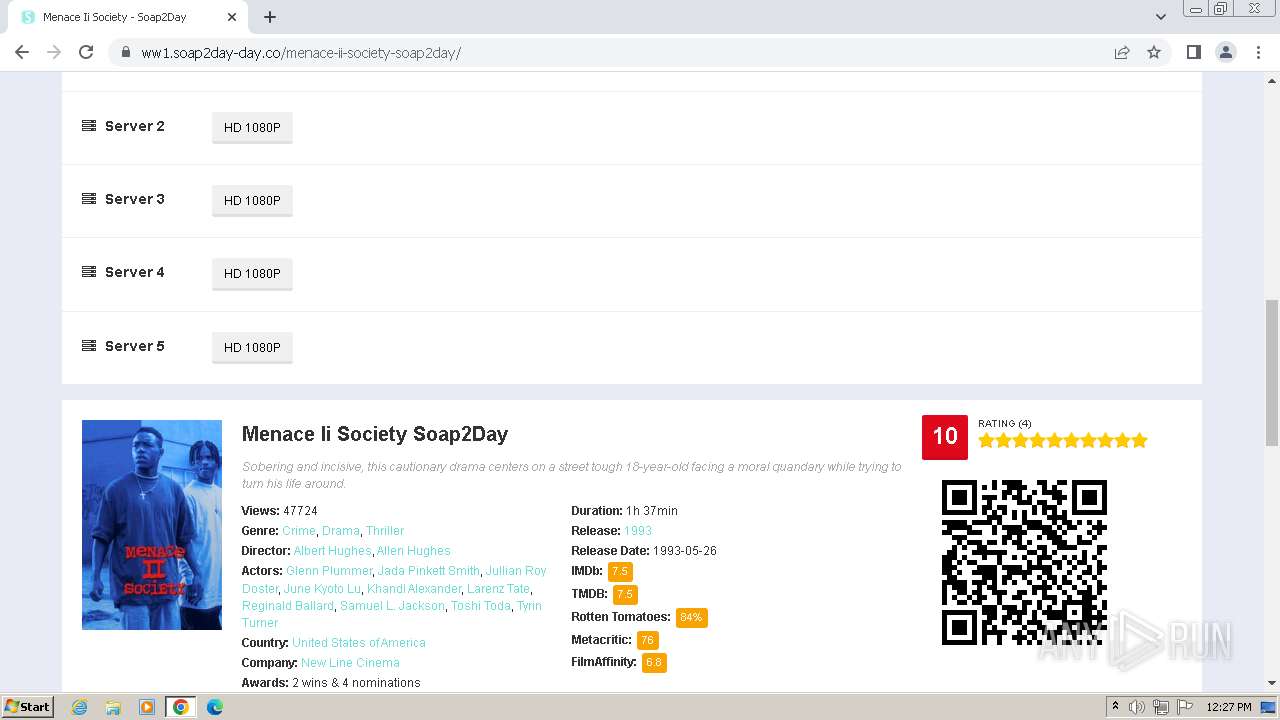This screenshot has width=1280, height=720.
Task: Go back with the browser back arrow
Action: (22, 52)
